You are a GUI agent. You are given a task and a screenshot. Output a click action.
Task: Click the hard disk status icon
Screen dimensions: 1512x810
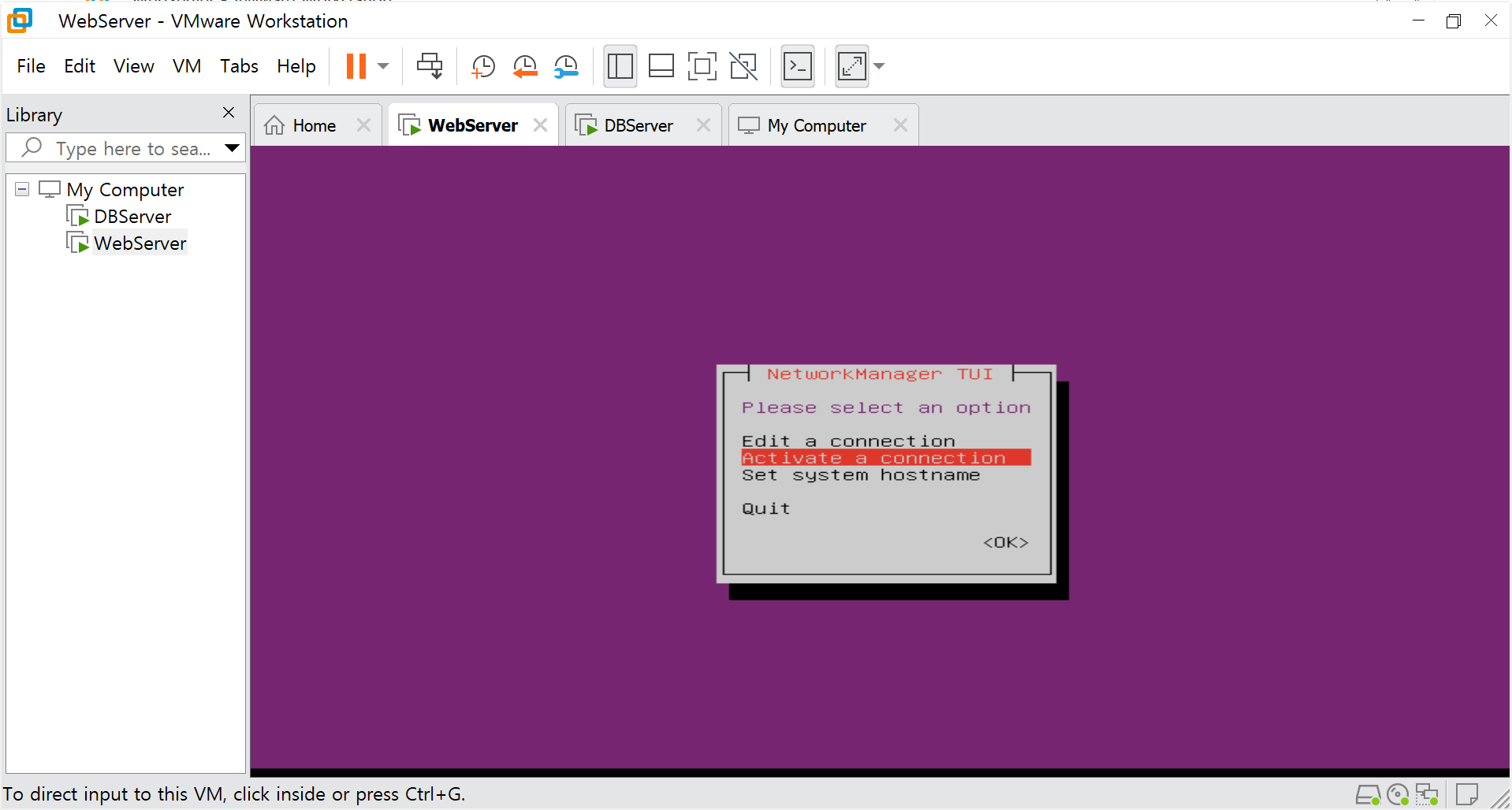(1368, 795)
